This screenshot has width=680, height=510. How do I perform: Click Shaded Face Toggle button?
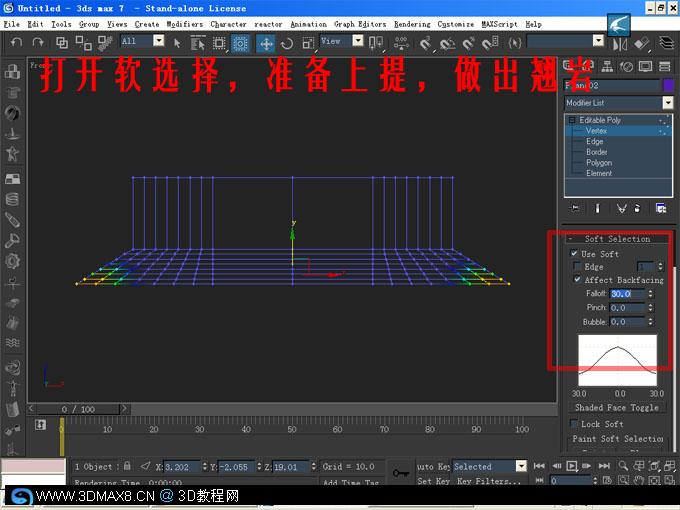[x=617, y=408]
